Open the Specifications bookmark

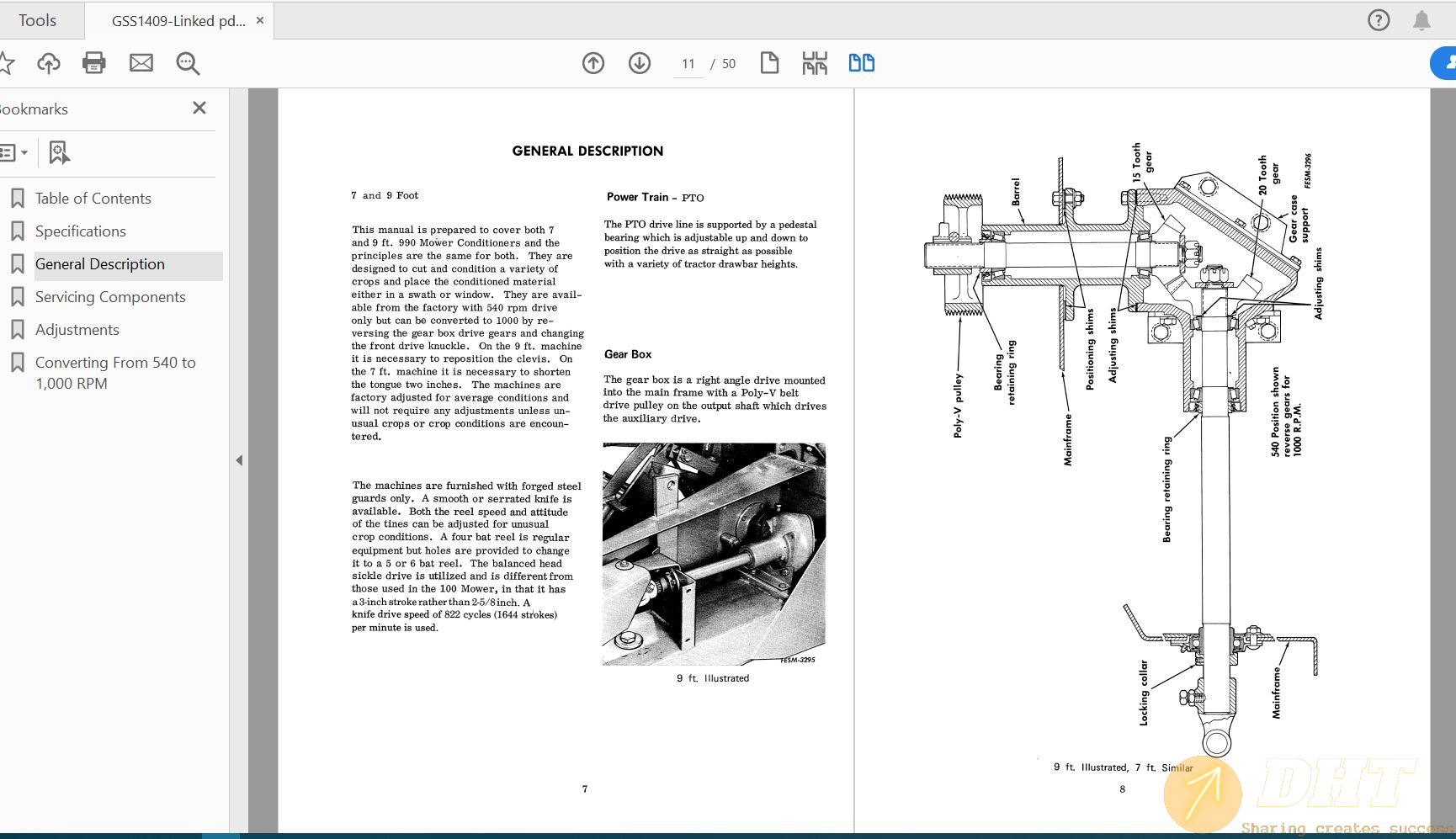[80, 231]
